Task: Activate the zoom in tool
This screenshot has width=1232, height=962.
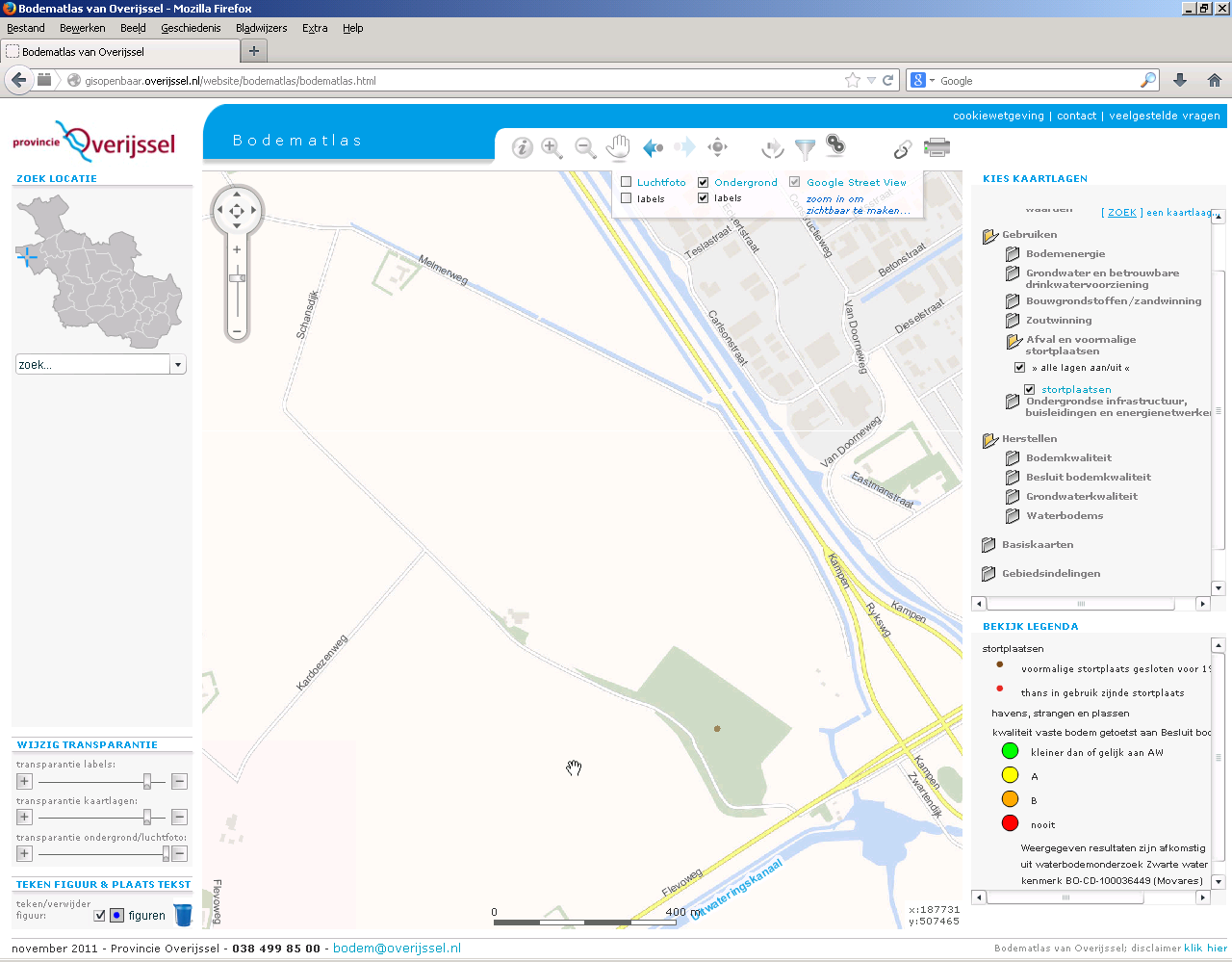Action: point(552,147)
